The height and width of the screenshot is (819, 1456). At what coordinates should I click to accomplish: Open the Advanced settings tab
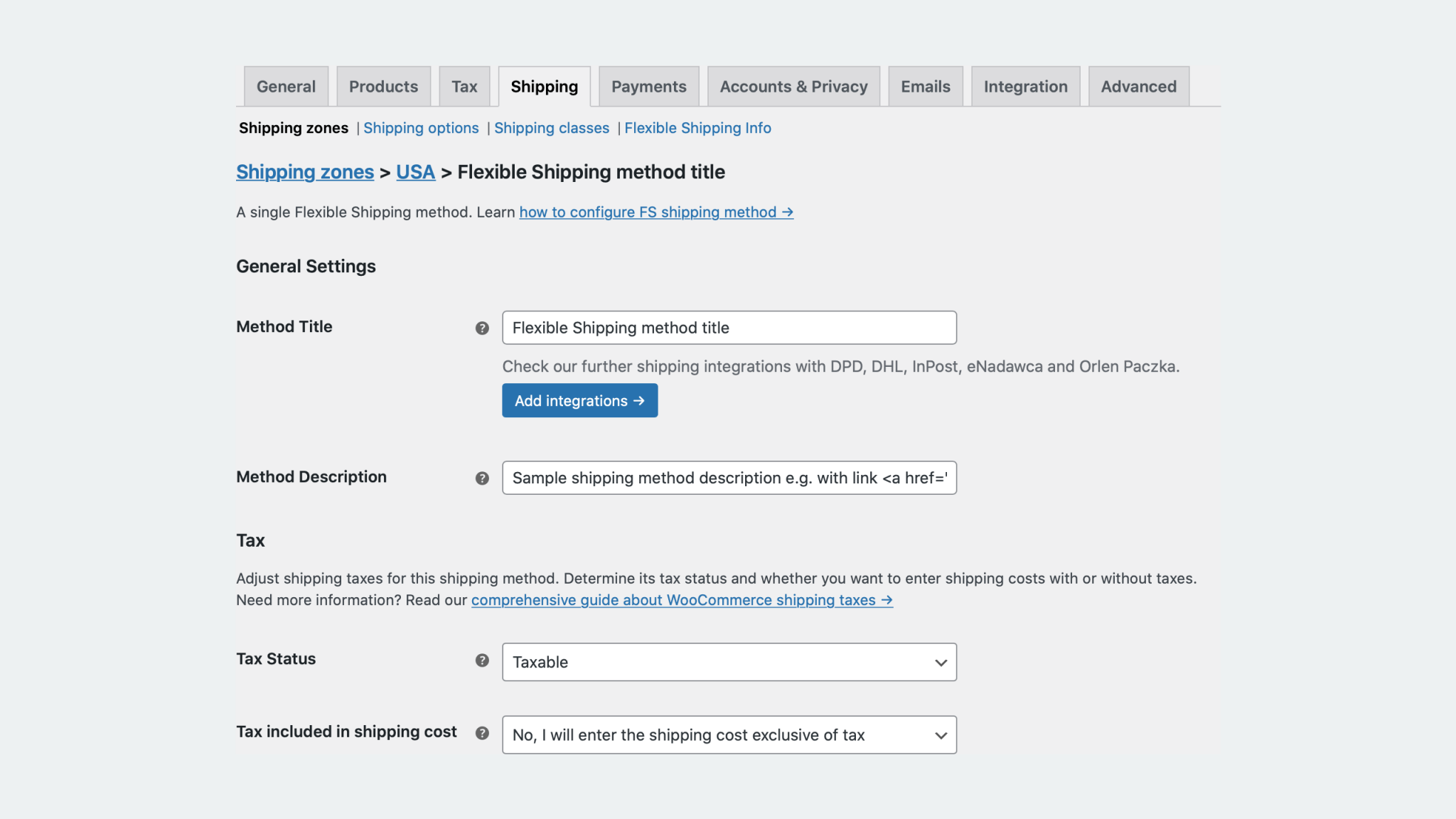[1138, 86]
